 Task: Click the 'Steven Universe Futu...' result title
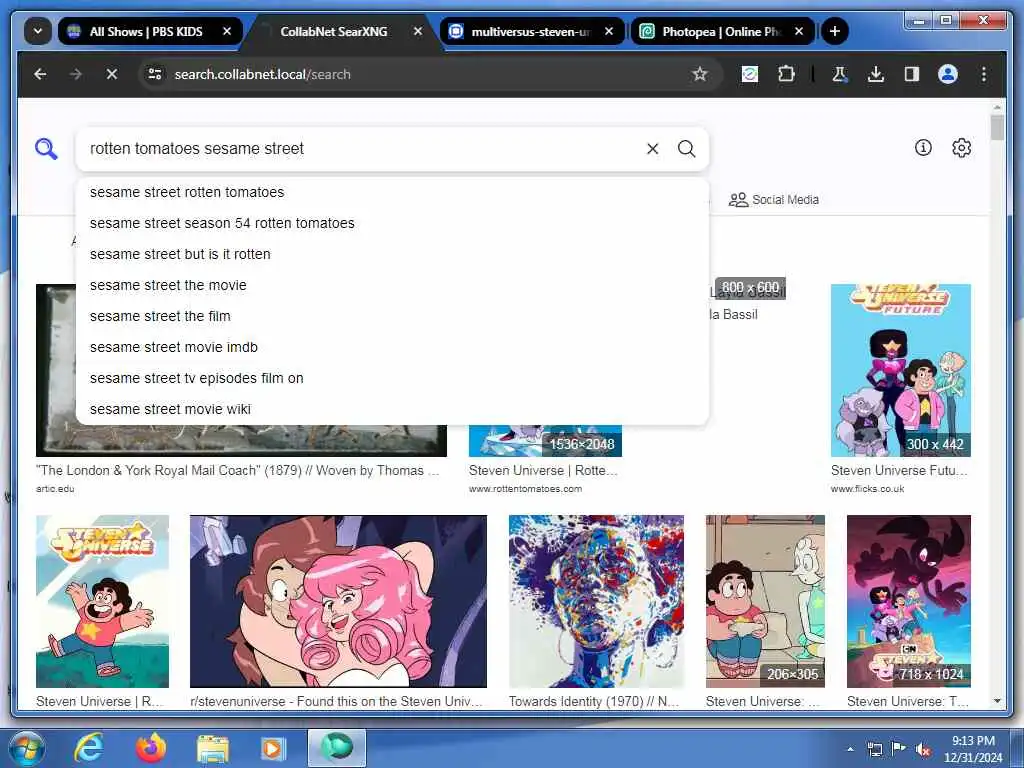[x=899, y=470]
